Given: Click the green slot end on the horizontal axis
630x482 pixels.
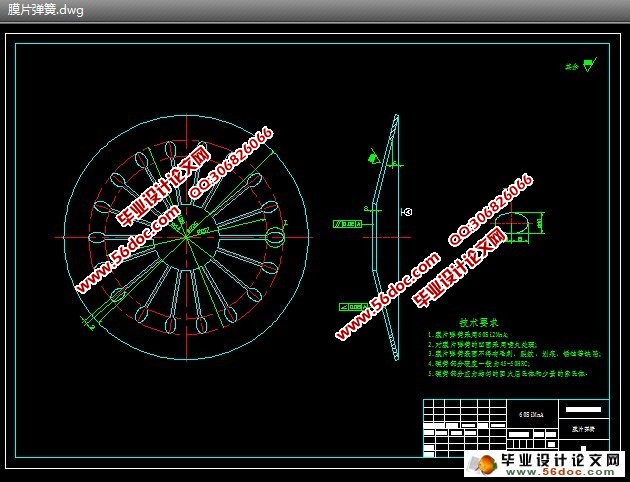Looking at the screenshot, I should tap(276, 237).
